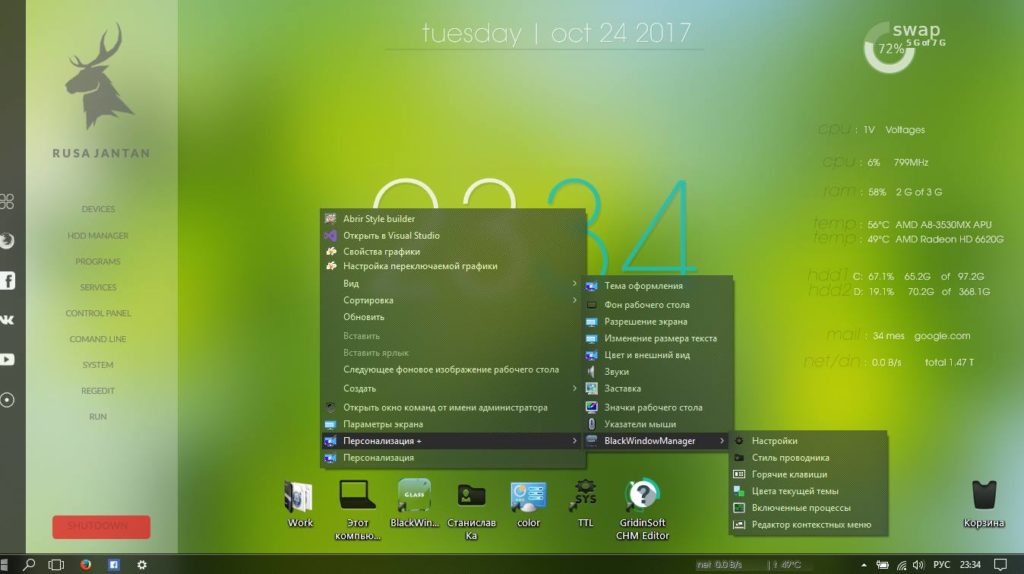This screenshot has height=574, width=1024.
Task: Open CONTROL PANEL in the sidebar
Action: click(98, 313)
